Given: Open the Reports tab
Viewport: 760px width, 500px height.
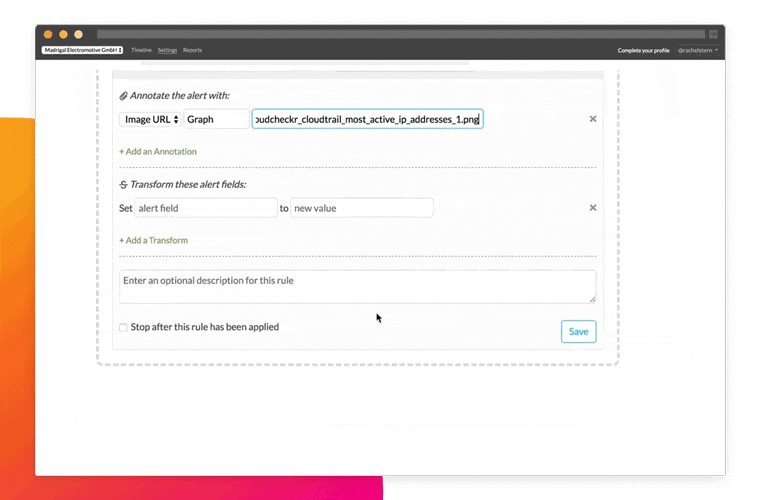Looking at the screenshot, I should (x=192, y=50).
